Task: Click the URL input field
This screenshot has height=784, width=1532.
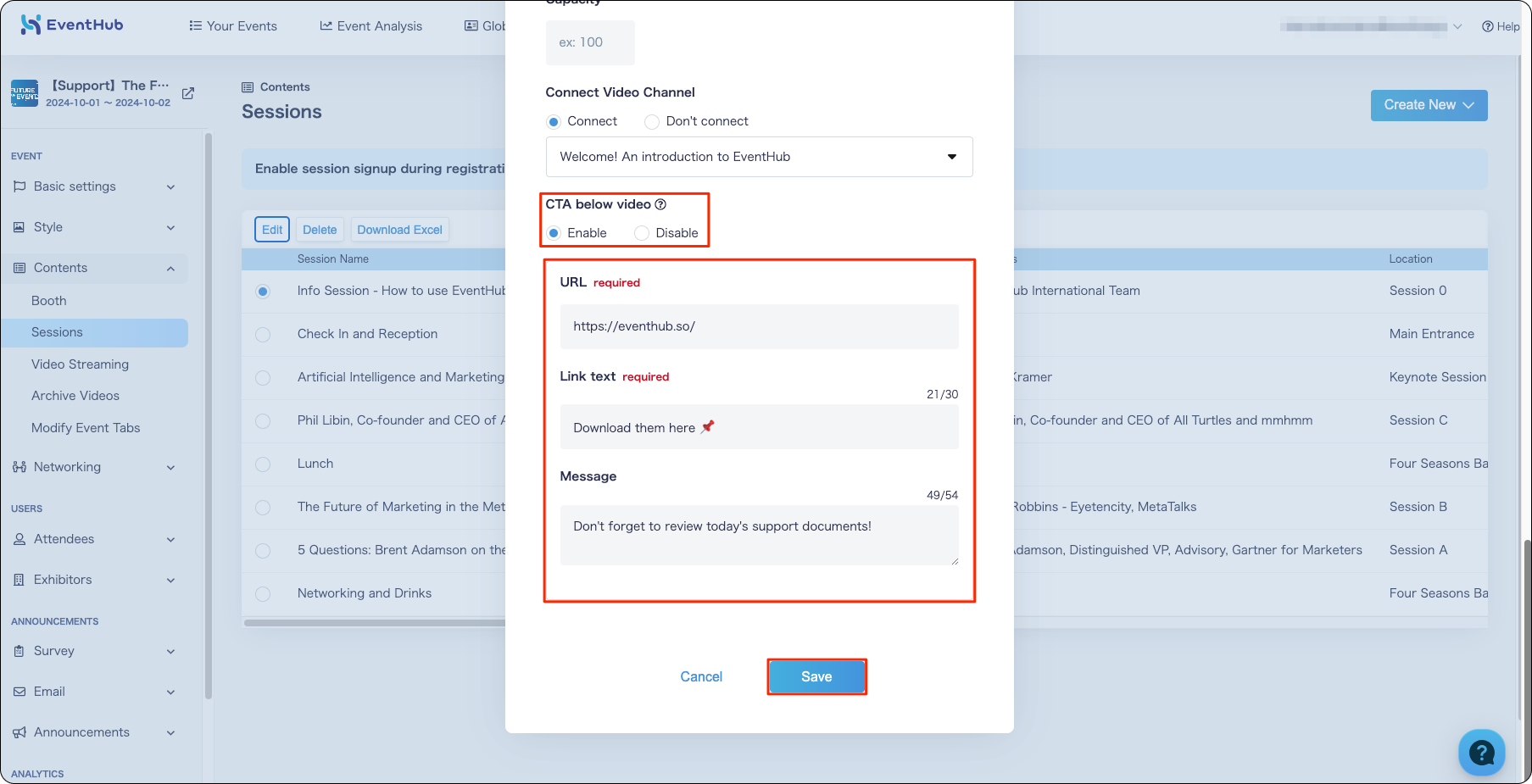Action: point(759,326)
